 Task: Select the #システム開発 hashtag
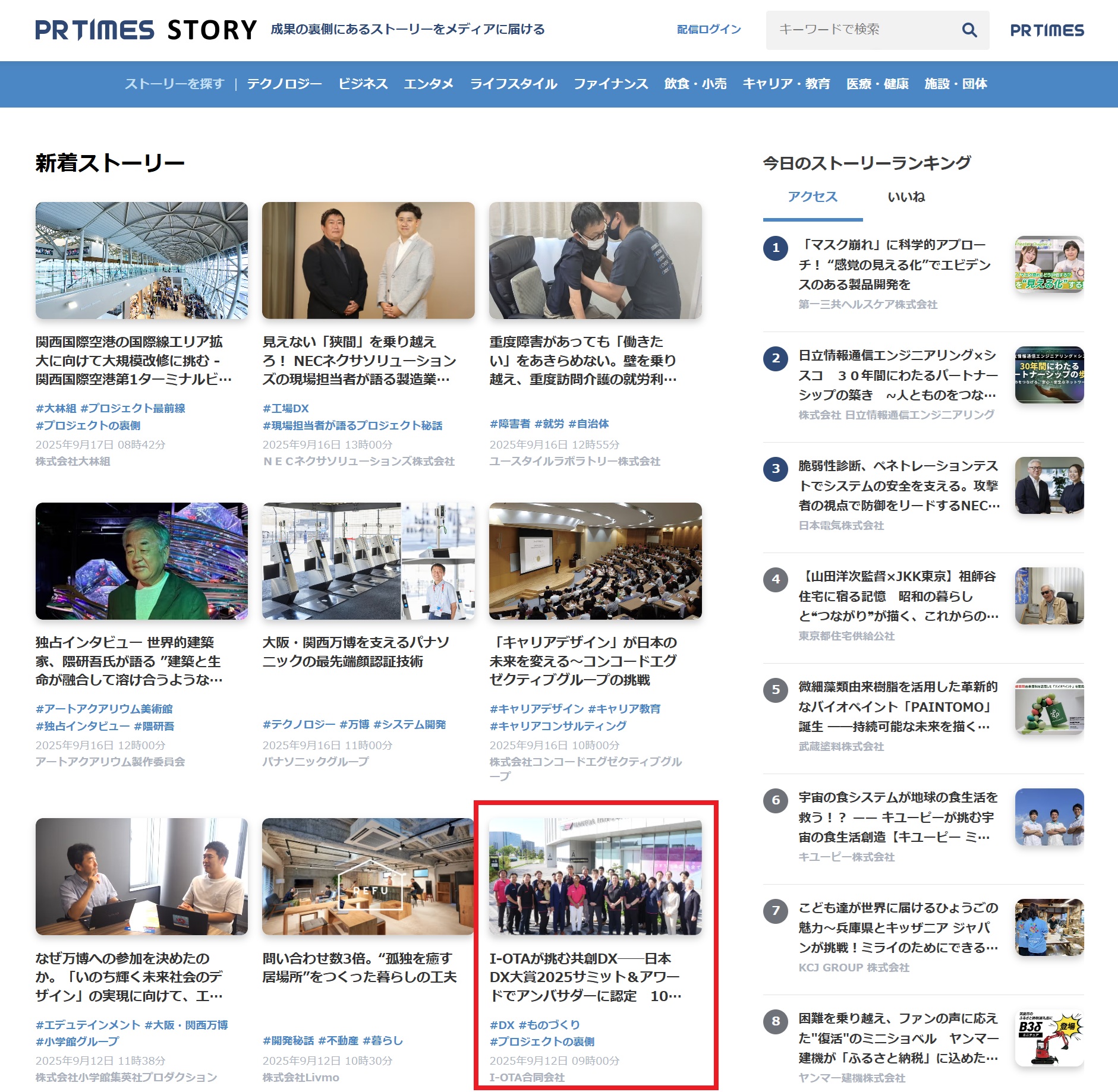click(410, 724)
